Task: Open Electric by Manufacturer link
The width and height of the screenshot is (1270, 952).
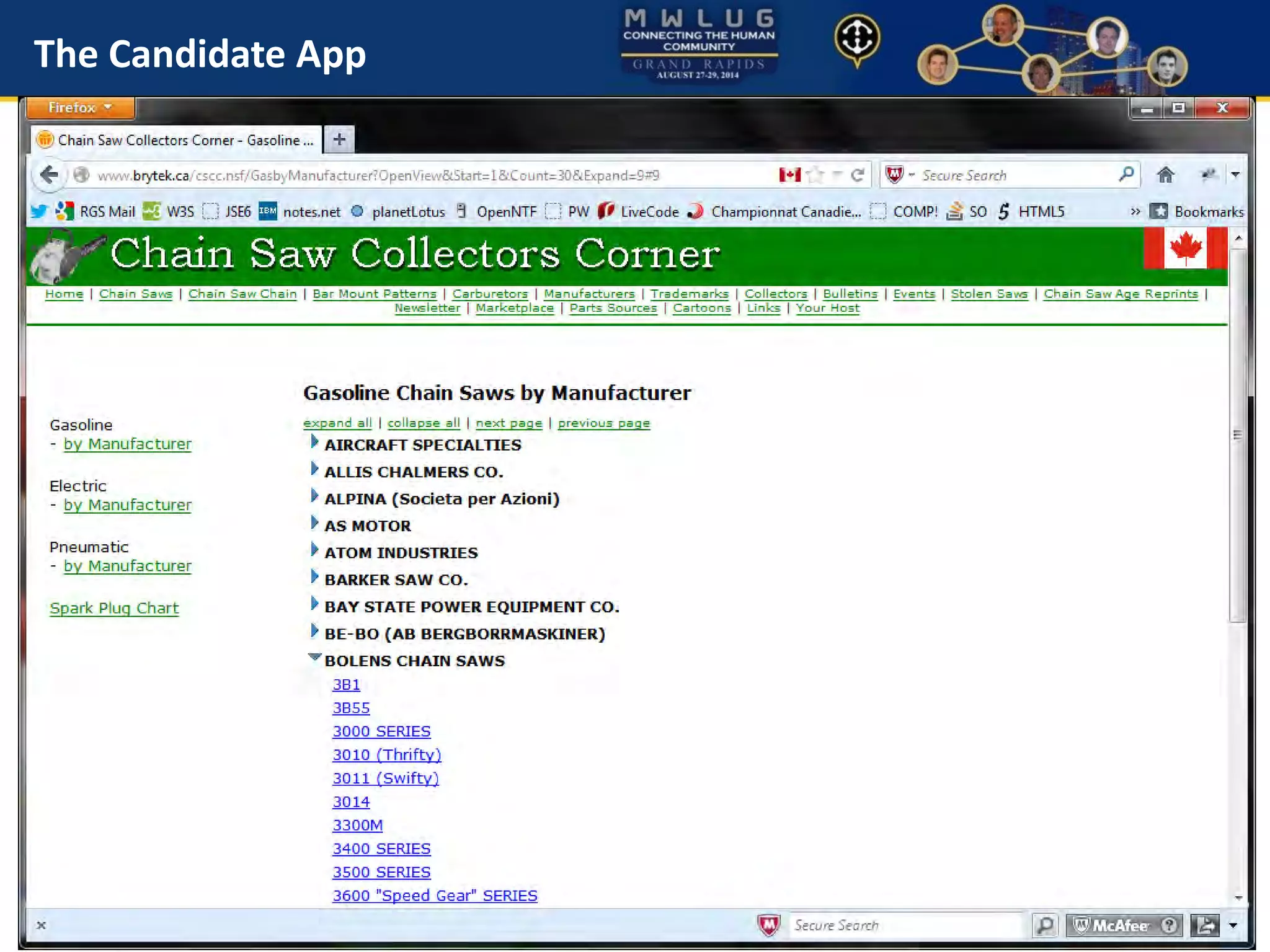Action: click(x=128, y=505)
